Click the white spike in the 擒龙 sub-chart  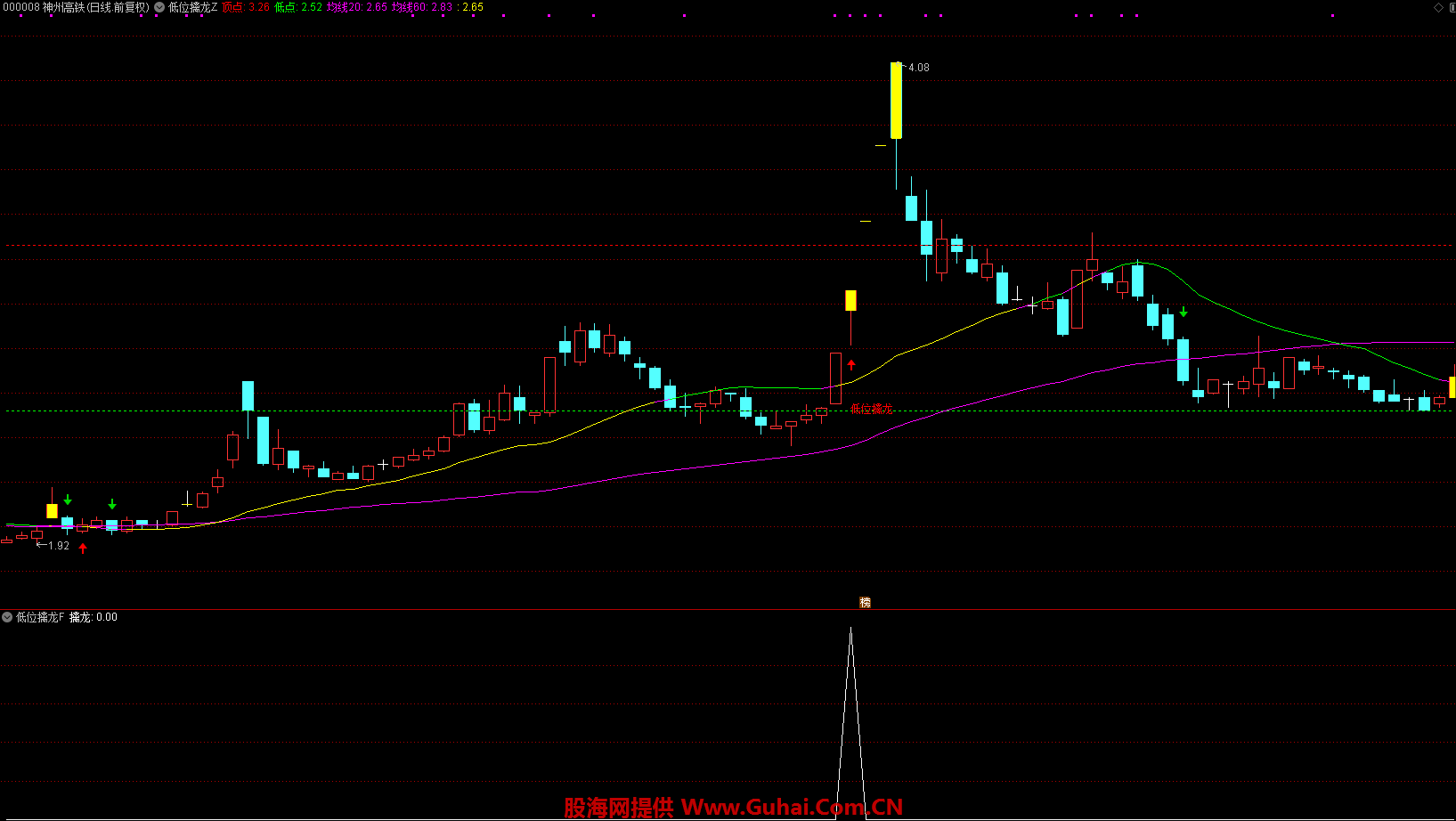[x=851, y=721]
